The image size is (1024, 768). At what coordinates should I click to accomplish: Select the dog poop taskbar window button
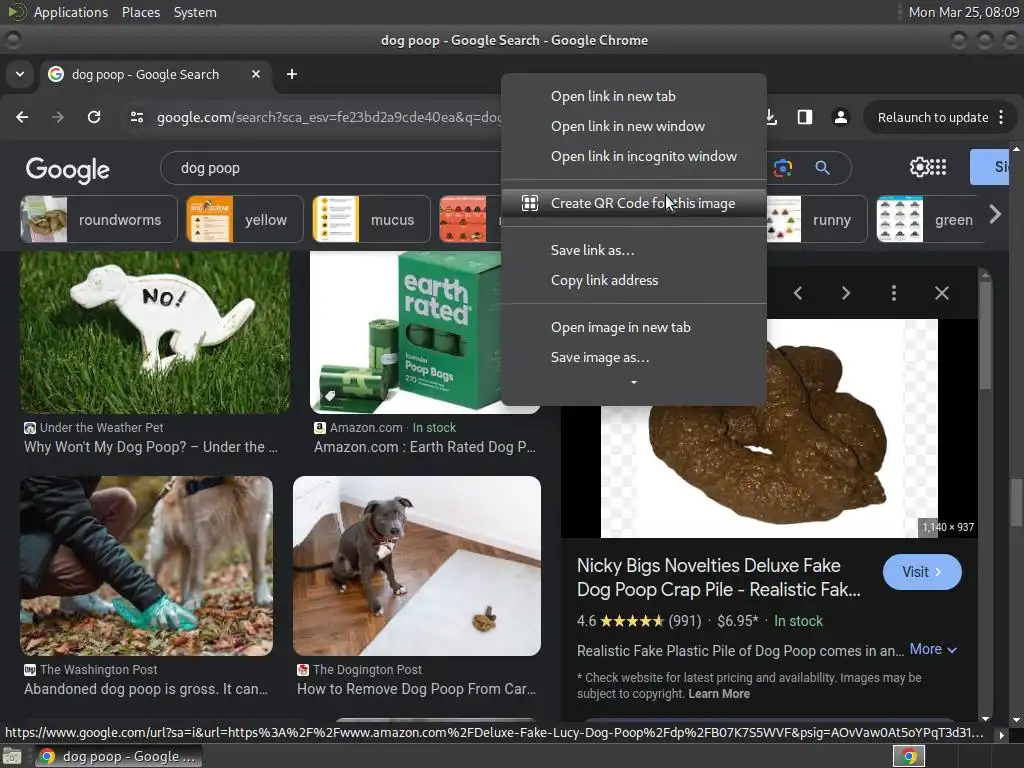(x=118, y=756)
